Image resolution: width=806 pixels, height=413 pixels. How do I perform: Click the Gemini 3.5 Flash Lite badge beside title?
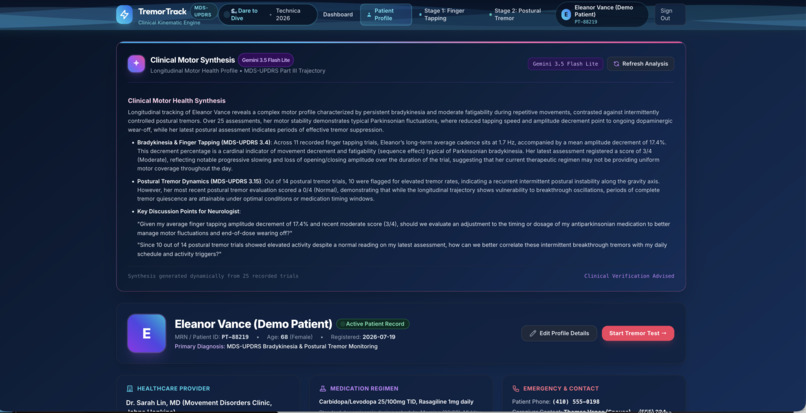click(266, 60)
